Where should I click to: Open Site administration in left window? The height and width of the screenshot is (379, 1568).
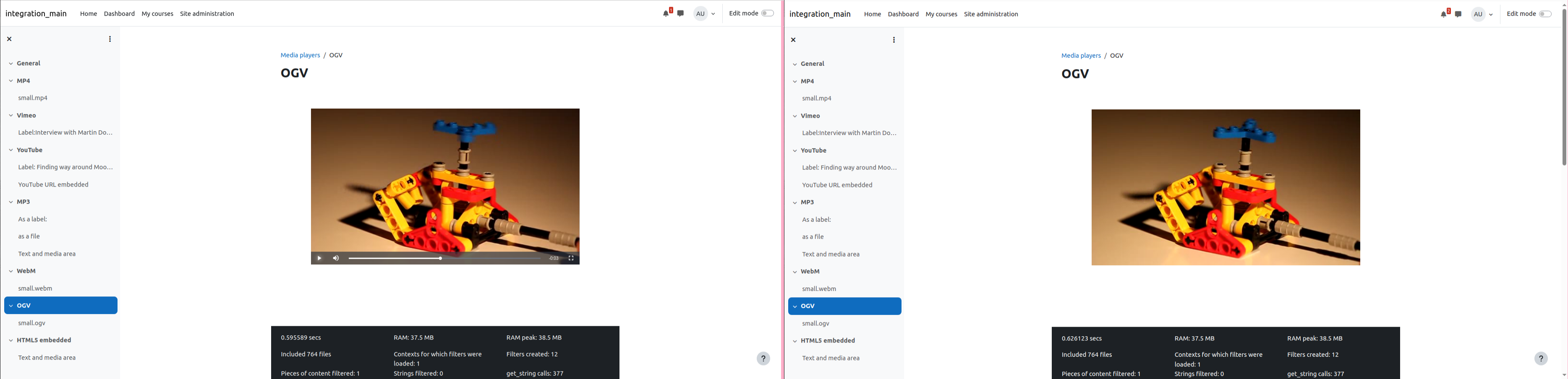pos(207,13)
